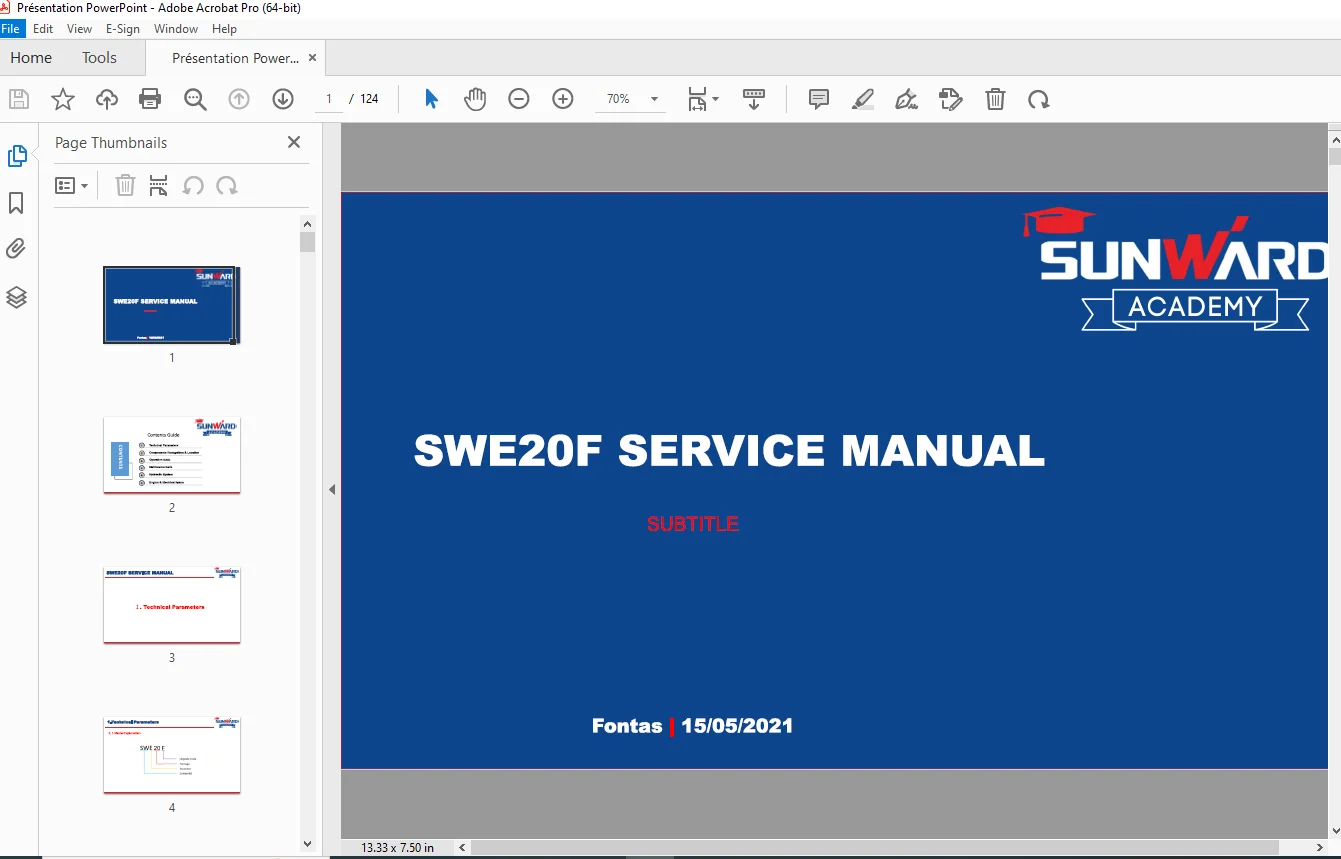Click horizontal scrollbar right arrow
1341x859 pixels.
pos(1320,848)
